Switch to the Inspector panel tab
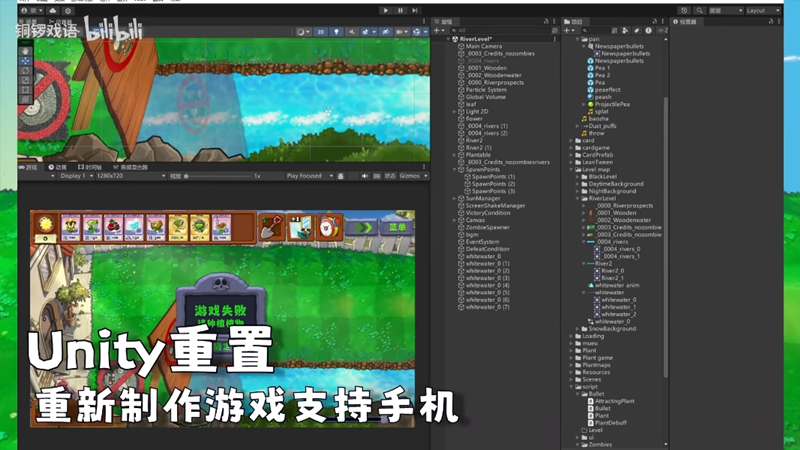Screen dimensions: 800x450 click(x=685, y=21)
